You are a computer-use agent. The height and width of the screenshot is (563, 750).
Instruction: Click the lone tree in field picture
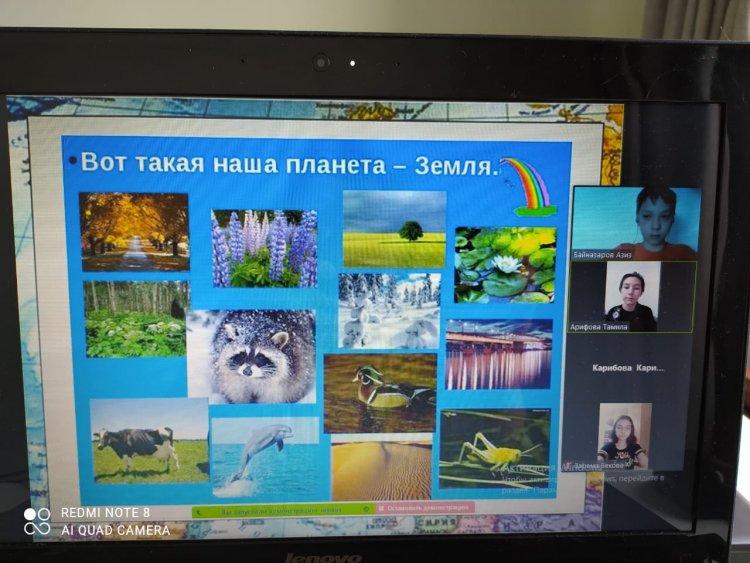click(394, 229)
